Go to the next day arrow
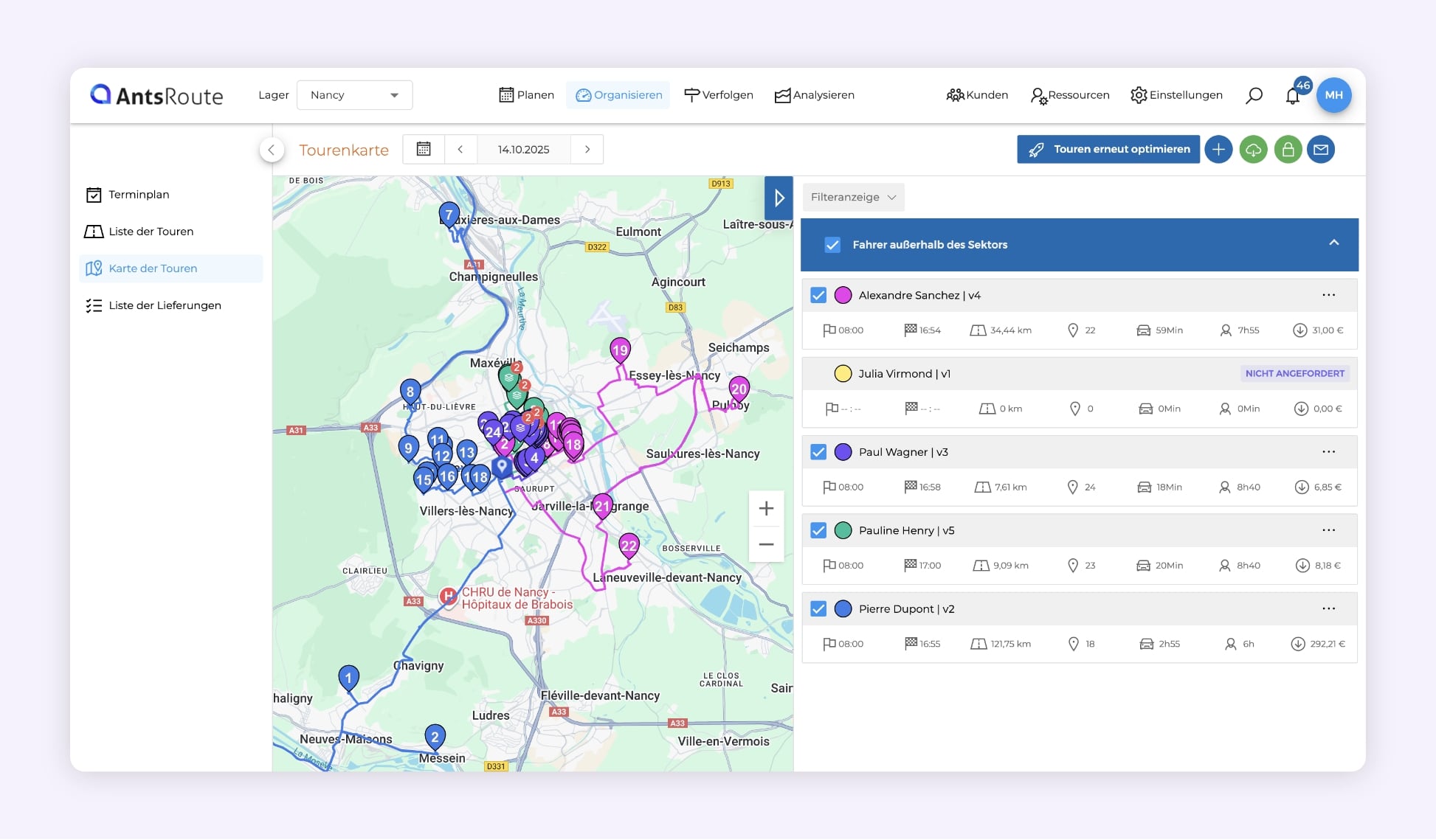Image resolution: width=1436 pixels, height=840 pixels. pos(587,149)
